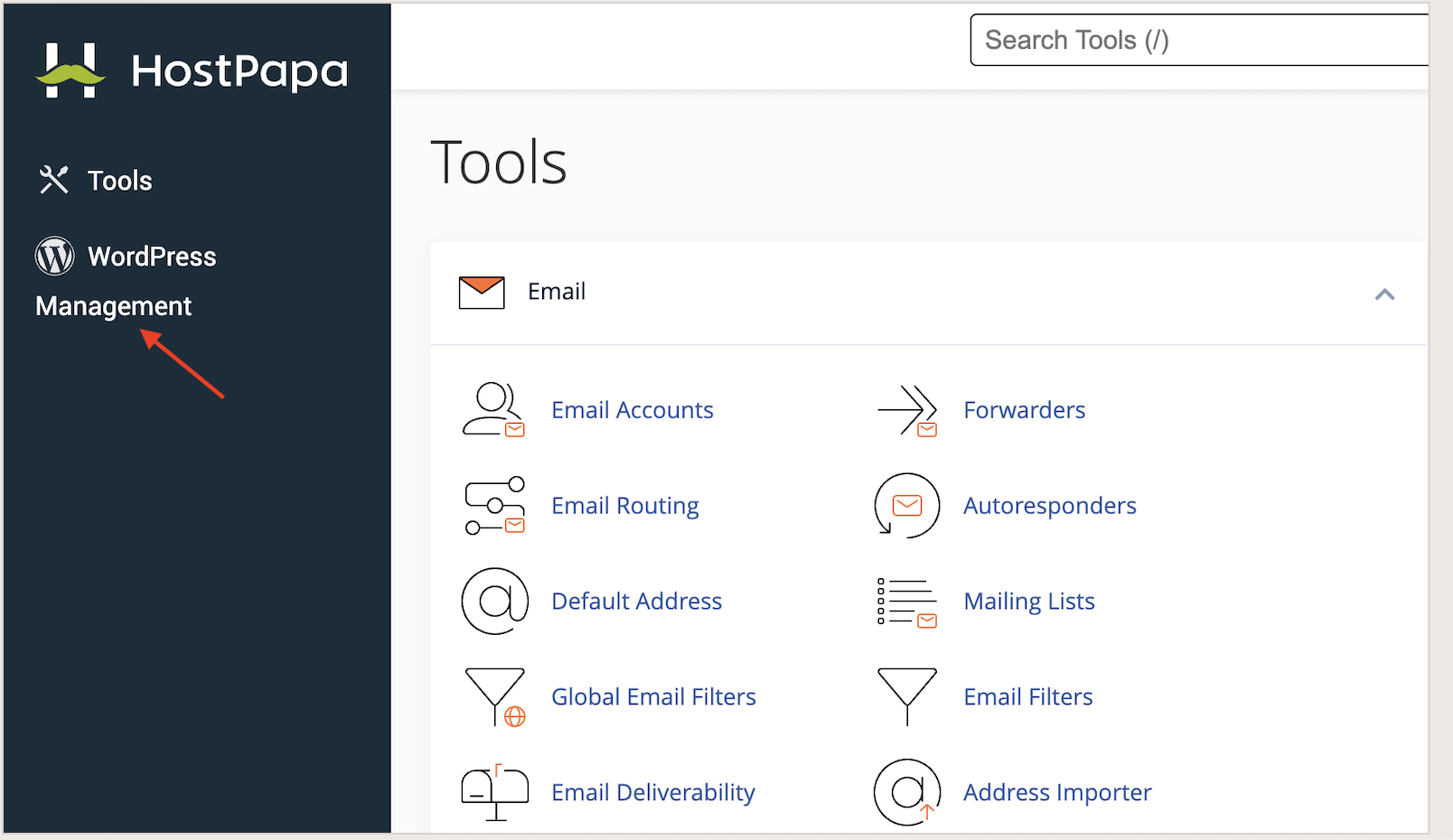Open the Email Accounts link
Screen dimensions: 1453x840
click(x=633, y=410)
